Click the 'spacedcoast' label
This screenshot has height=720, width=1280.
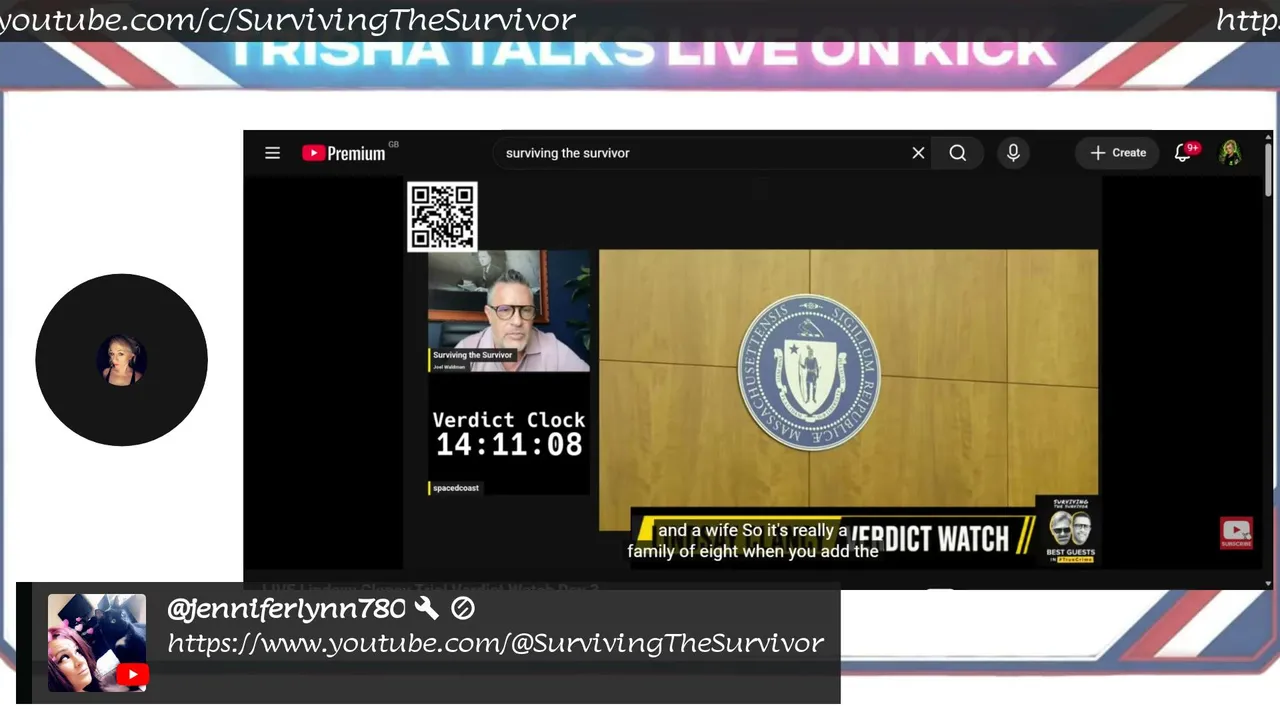455,488
